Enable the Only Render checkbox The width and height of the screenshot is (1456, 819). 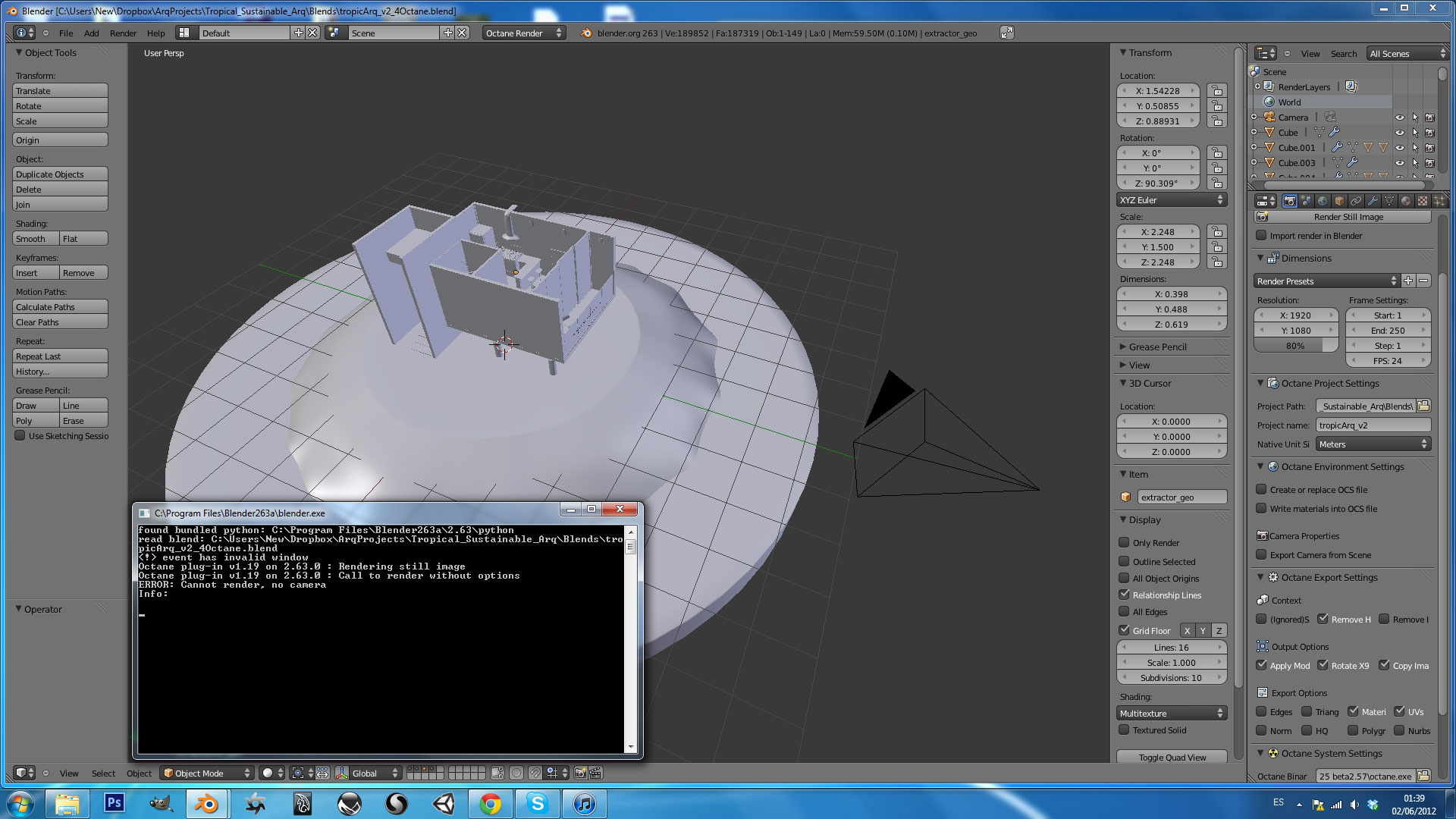tap(1125, 542)
